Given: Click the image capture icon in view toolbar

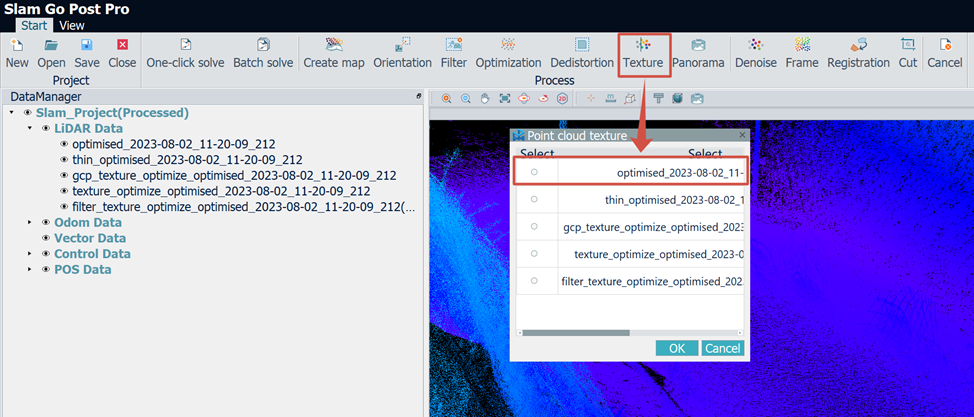Looking at the screenshot, I should pos(697,98).
